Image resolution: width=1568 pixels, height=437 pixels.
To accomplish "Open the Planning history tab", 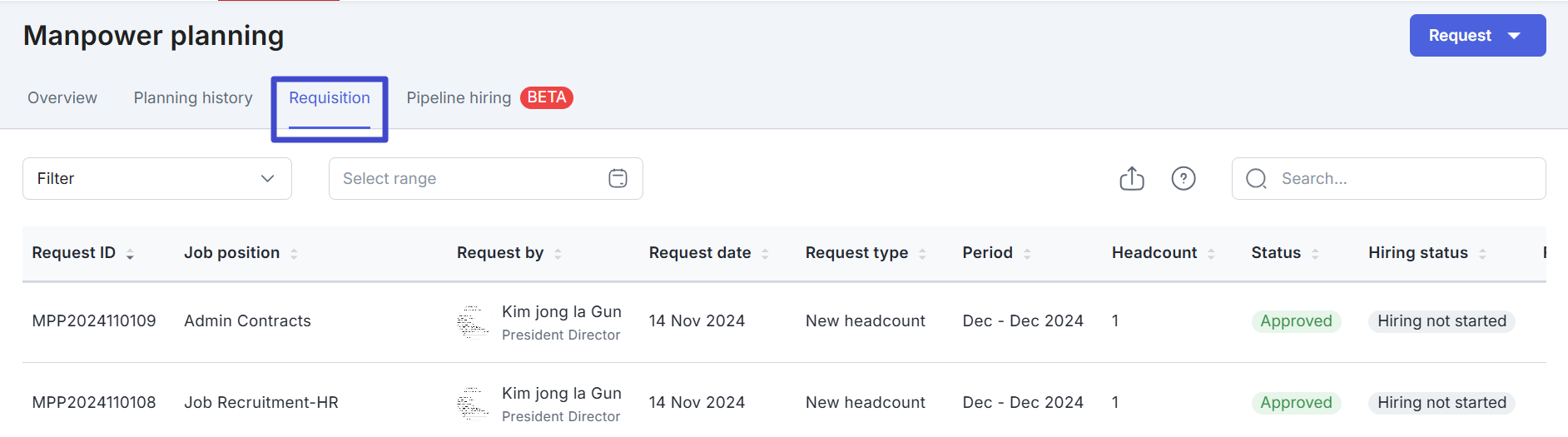I will [x=193, y=98].
